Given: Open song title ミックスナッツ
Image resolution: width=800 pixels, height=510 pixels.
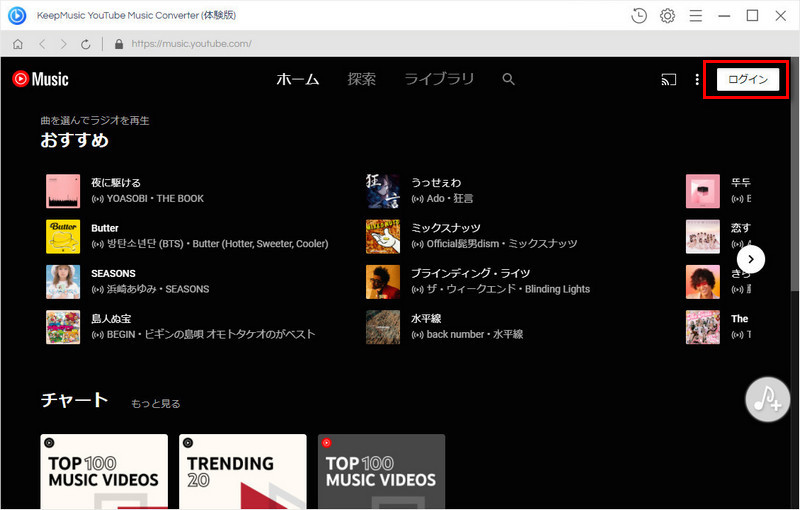Looking at the screenshot, I should click(x=445, y=228).
